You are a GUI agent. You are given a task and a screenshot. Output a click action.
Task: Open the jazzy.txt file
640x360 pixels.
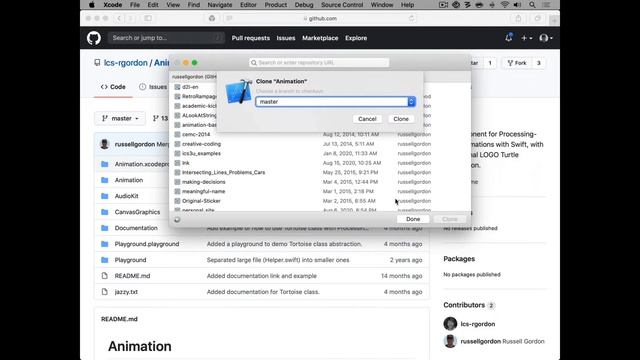pos(126,292)
